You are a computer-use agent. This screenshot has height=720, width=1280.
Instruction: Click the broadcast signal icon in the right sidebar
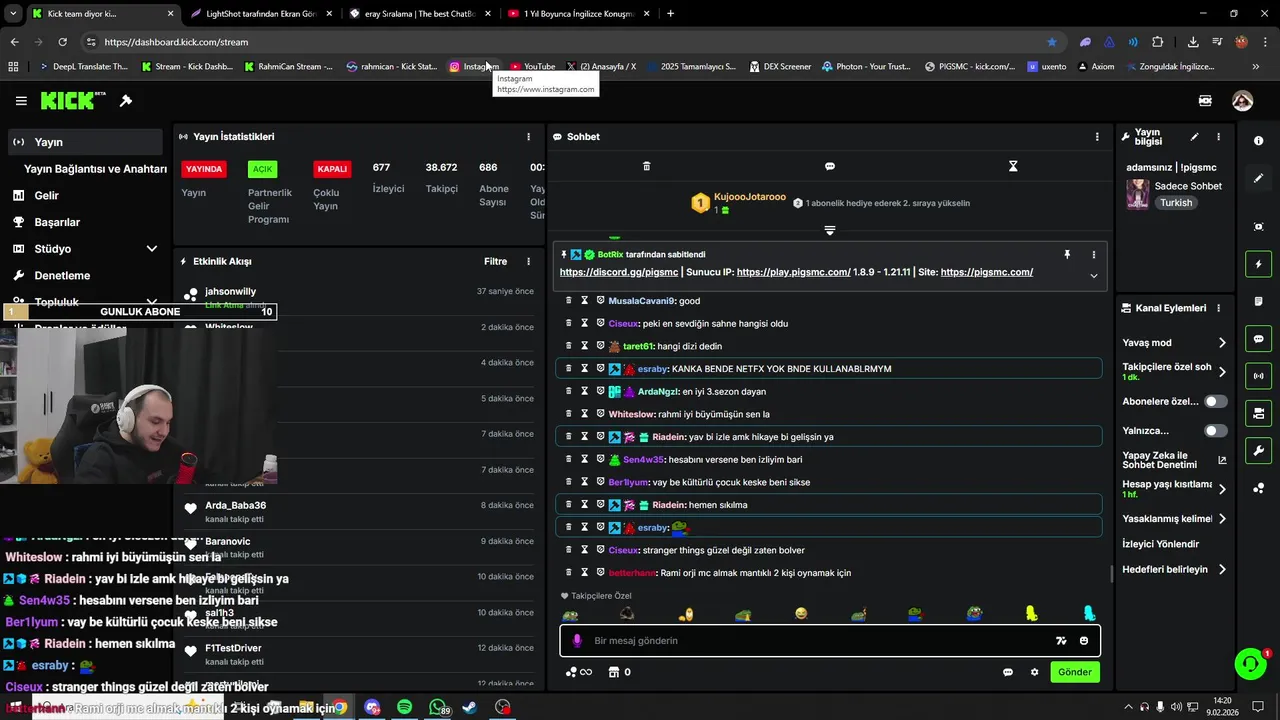click(x=1258, y=376)
